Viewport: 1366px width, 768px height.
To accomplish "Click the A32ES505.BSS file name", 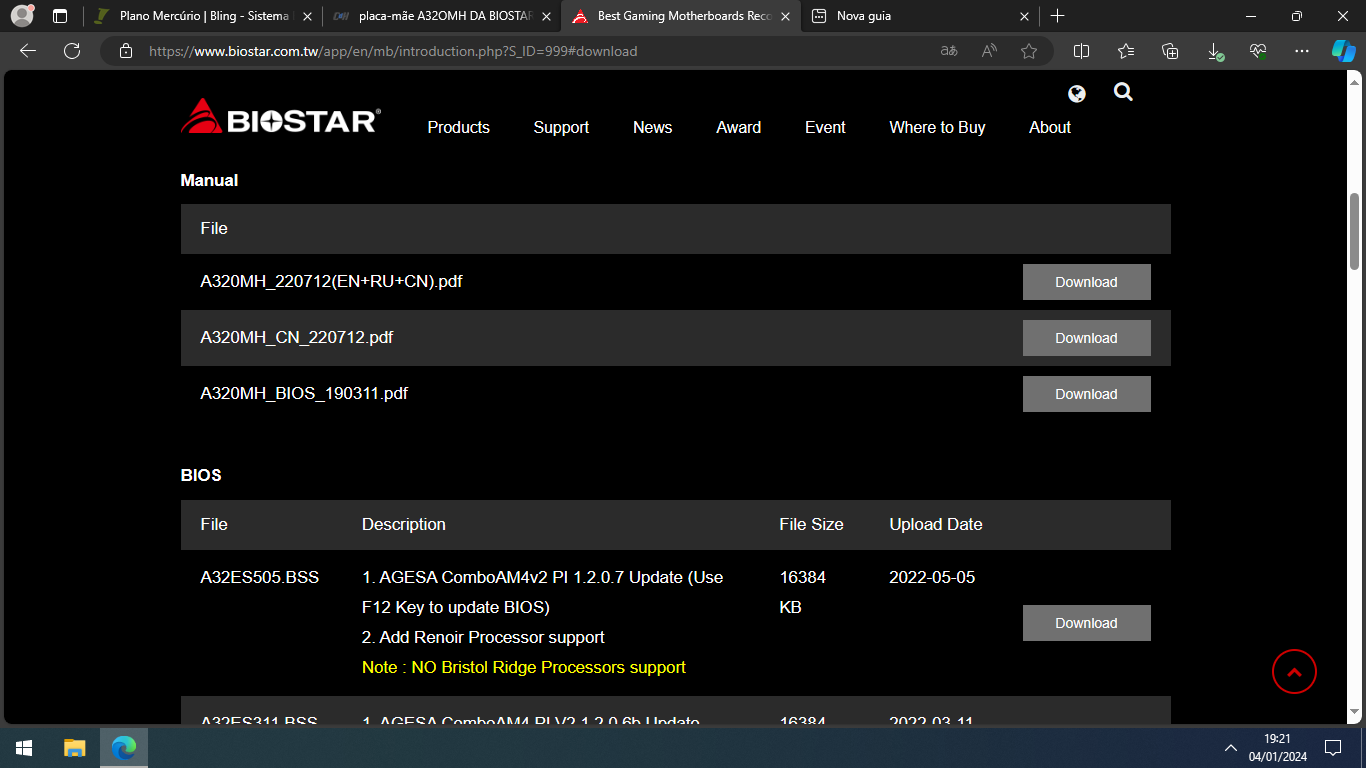I will tap(260, 578).
